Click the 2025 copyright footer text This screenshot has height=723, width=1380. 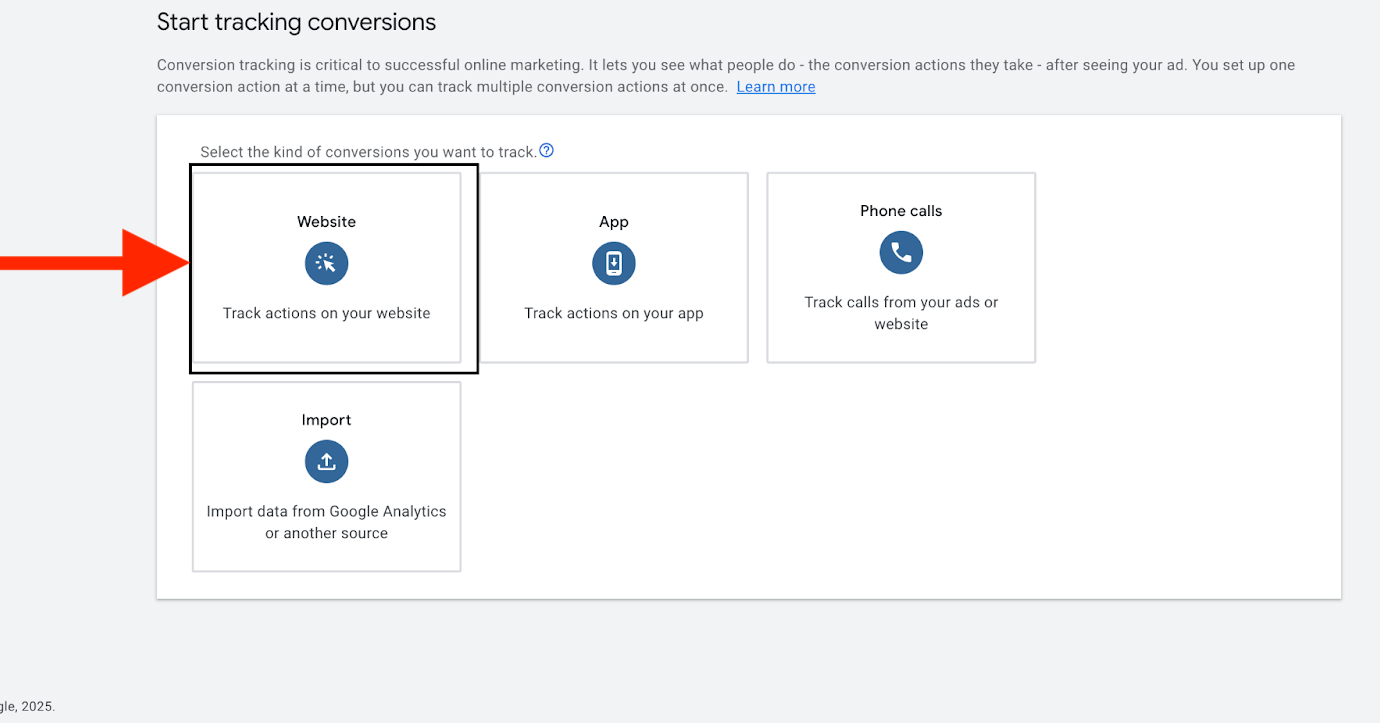click(27, 706)
